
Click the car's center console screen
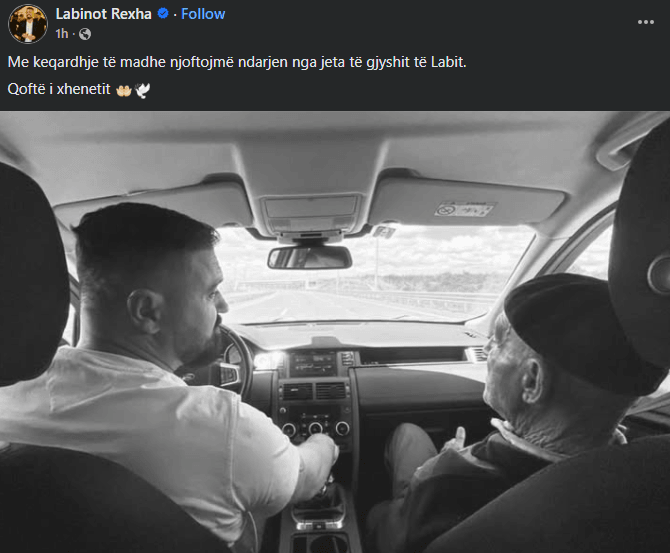[313, 364]
